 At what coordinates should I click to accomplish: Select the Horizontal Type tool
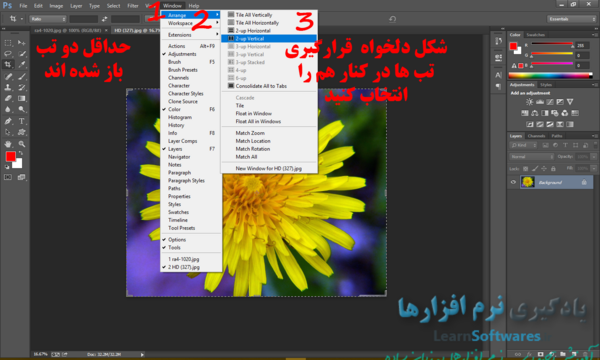tap(22, 121)
